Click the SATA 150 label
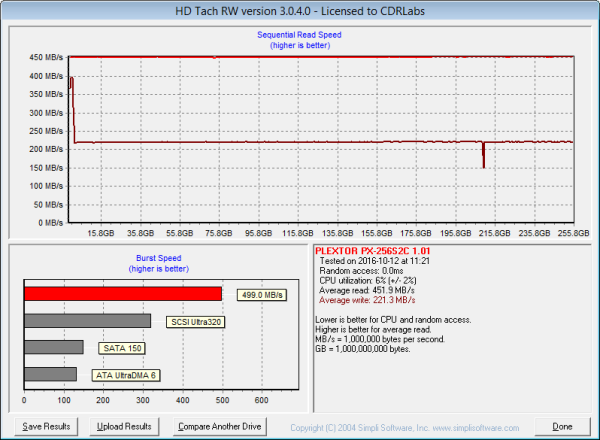Image resolution: width=600 pixels, height=440 pixels. pos(122,348)
